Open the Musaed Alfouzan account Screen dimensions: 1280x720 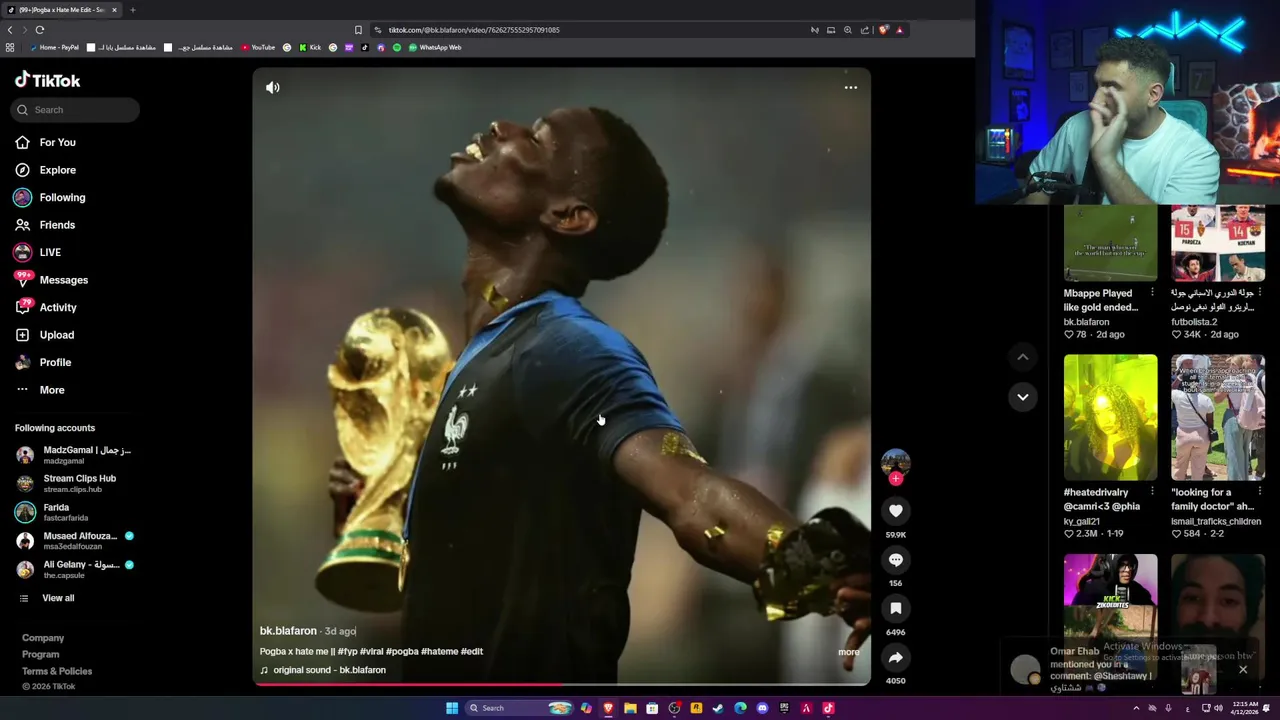click(x=75, y=541)
